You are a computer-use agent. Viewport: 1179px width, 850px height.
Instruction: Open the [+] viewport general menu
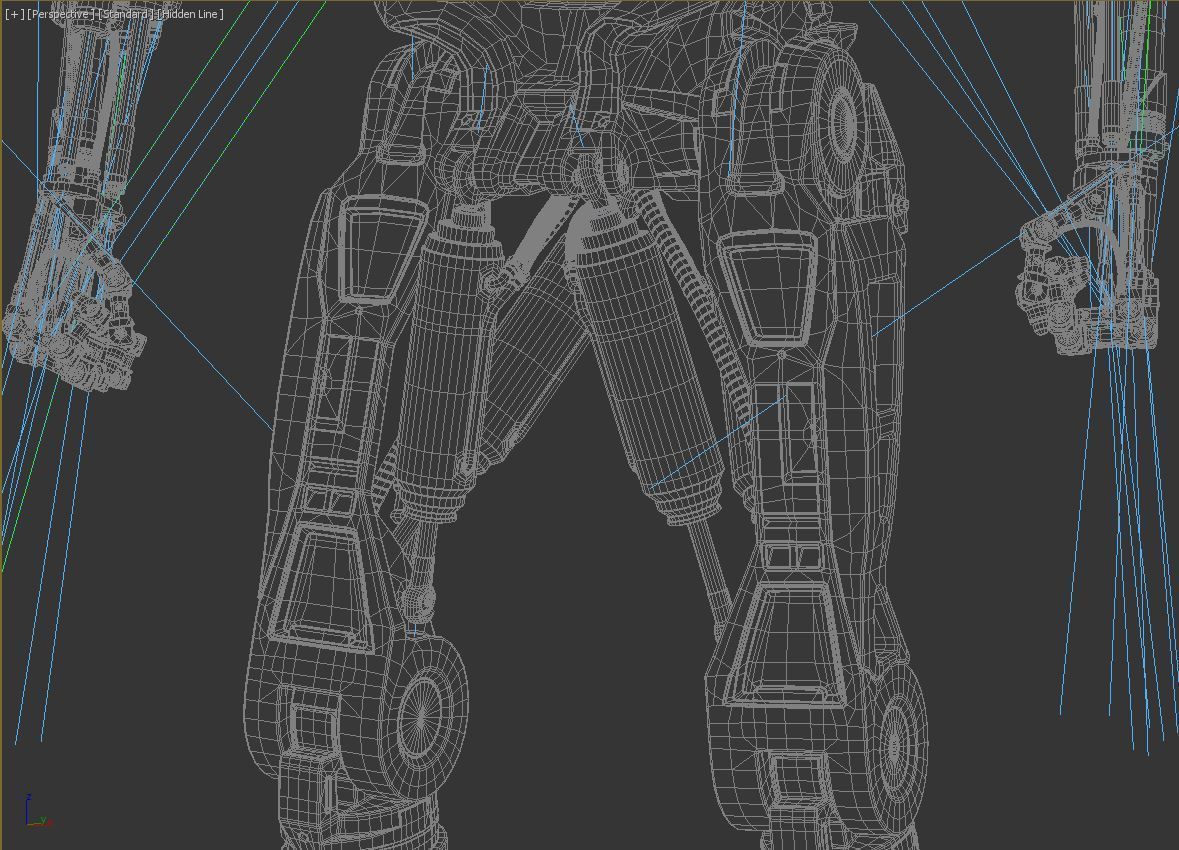14,14
